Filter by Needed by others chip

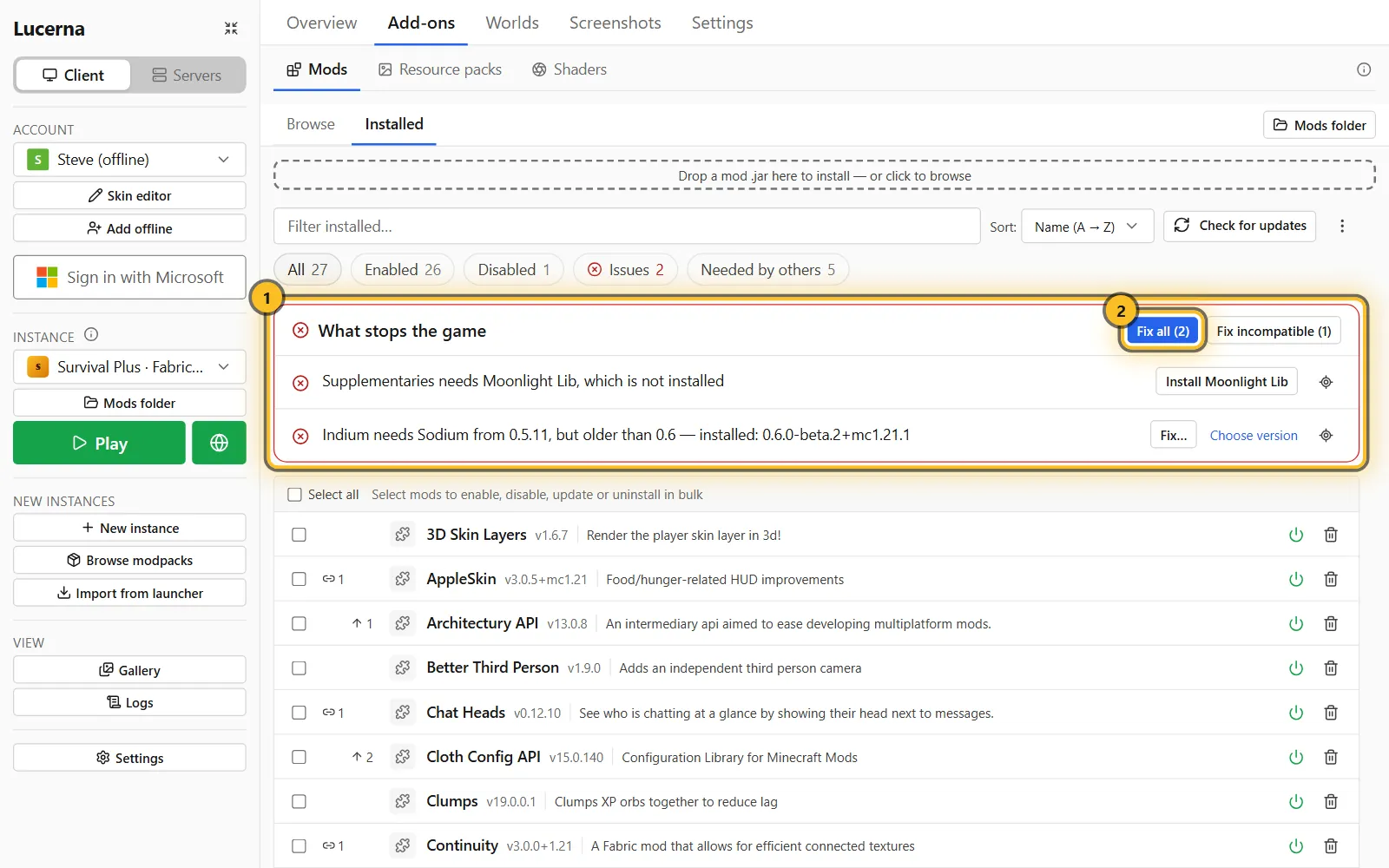click(x=767, y=270)
